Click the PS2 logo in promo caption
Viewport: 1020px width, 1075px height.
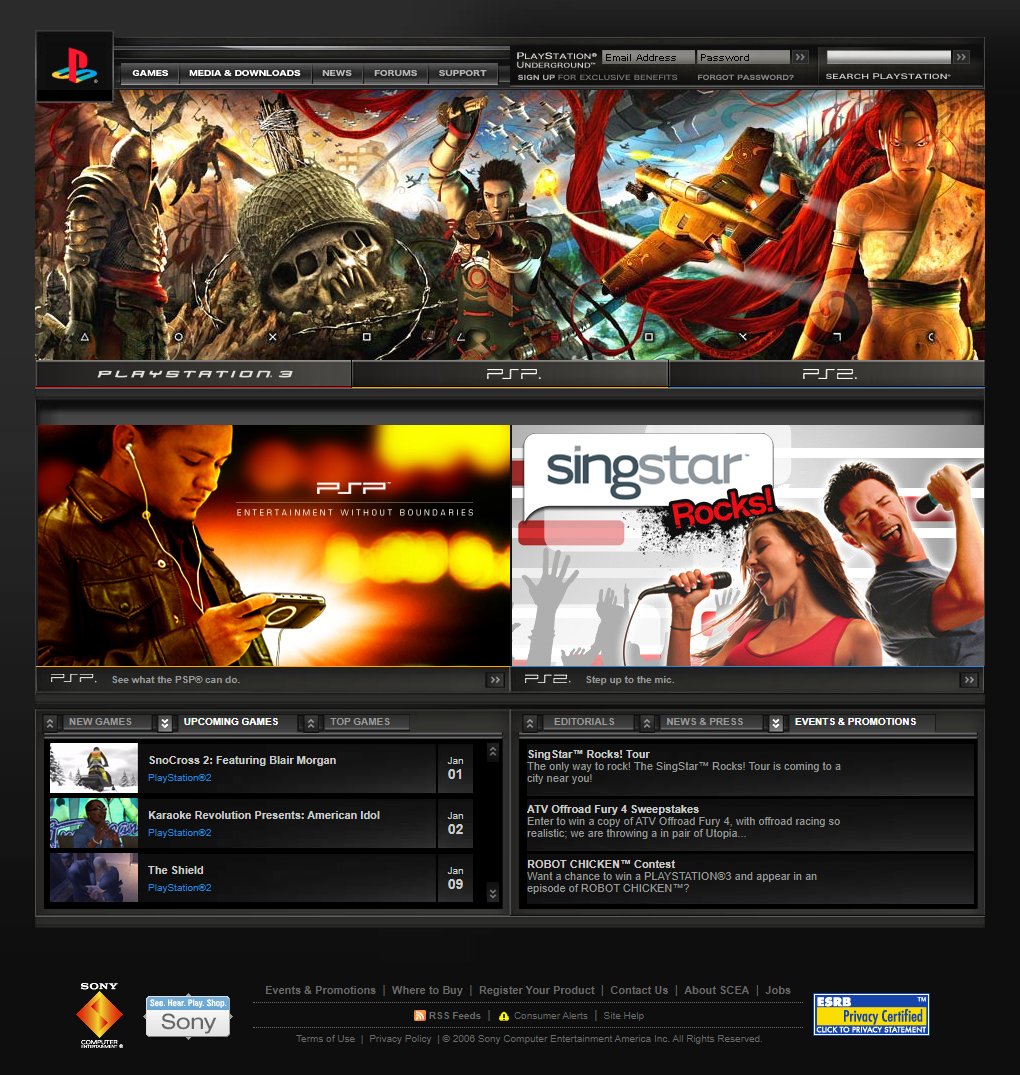click(x=546, y=679)
